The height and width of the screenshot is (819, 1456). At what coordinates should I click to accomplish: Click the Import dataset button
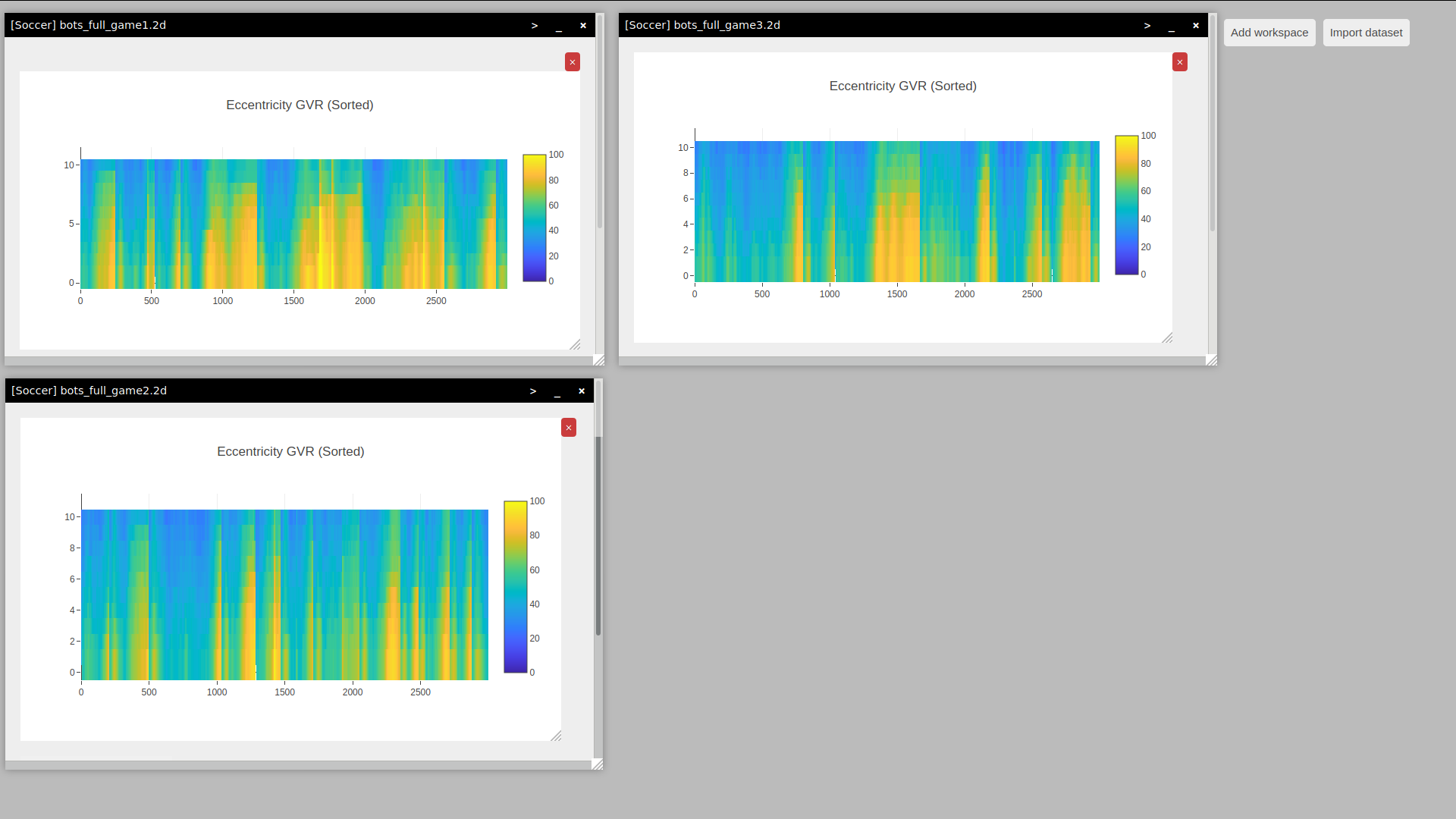[x=1366, y=33]
